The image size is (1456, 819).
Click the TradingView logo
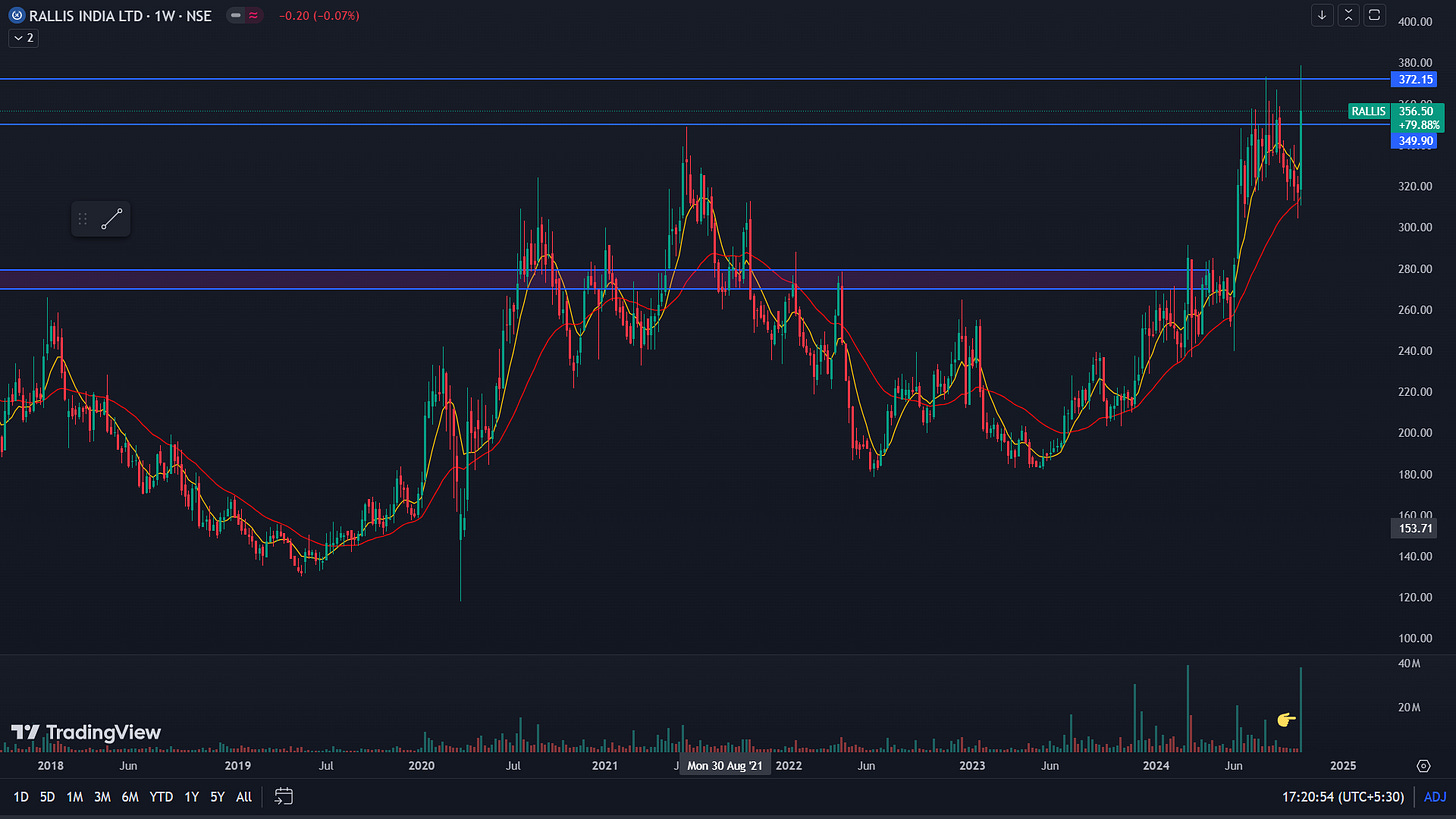86,732
